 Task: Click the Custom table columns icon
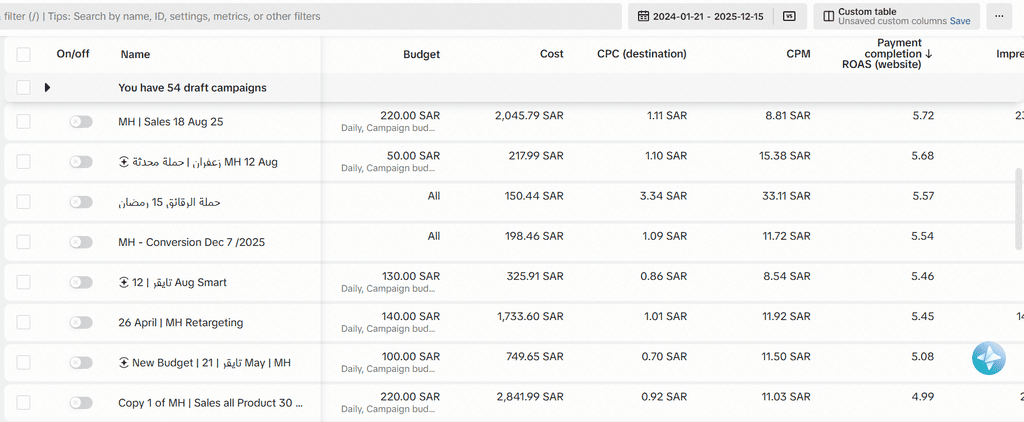point(829,16)
